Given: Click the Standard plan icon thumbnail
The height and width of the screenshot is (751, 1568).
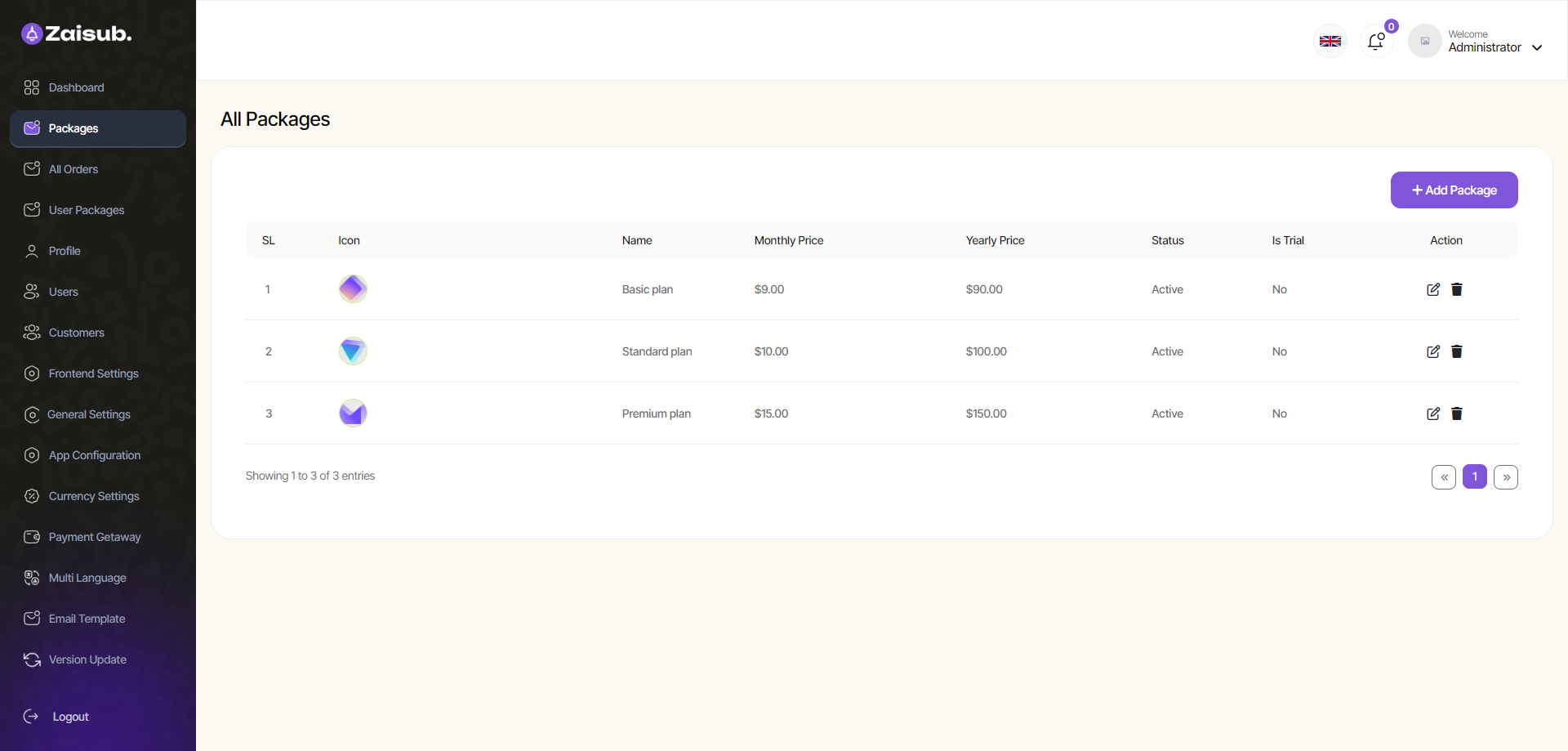Looking at the screenshot, I should pyautogui.click(x=352, y=351).
